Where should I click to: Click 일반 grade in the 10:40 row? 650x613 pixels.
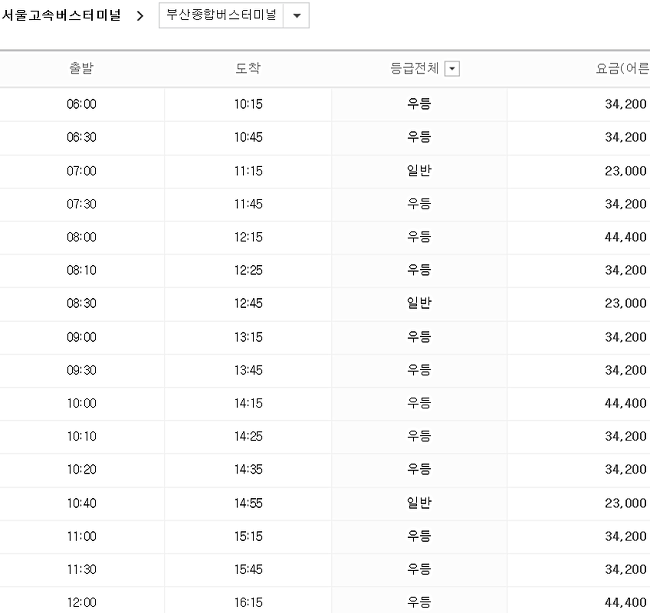coord(419,503)
